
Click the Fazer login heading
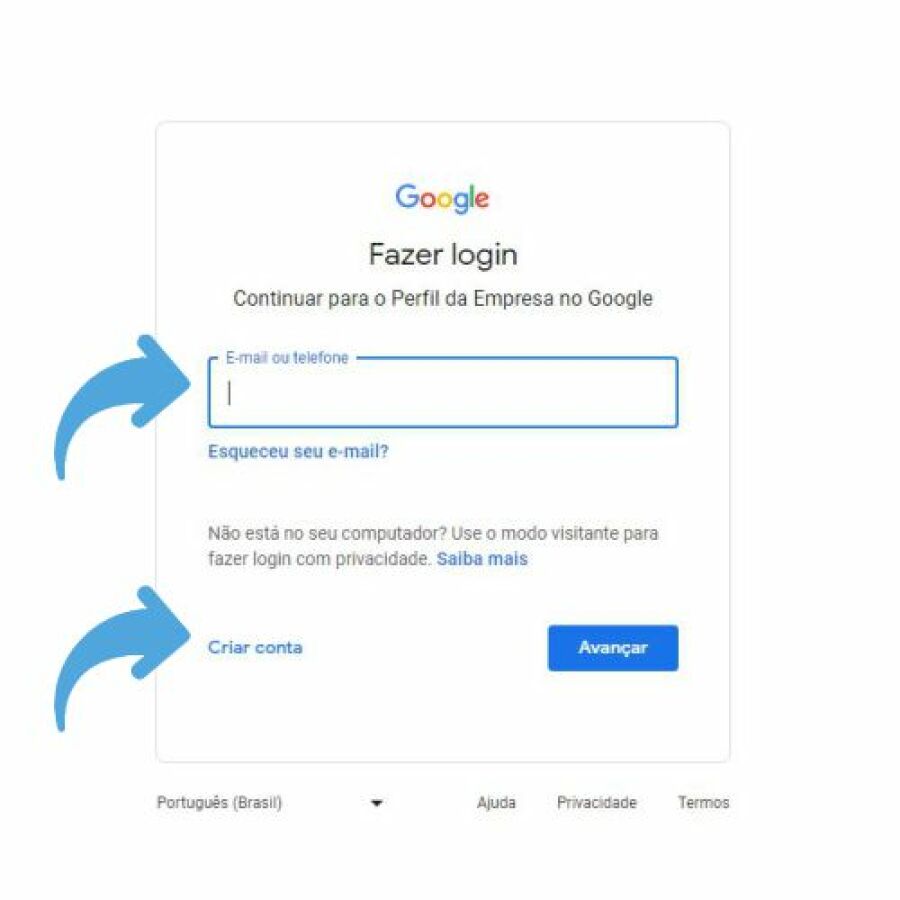pyautogui.click(x=443, y=255)
